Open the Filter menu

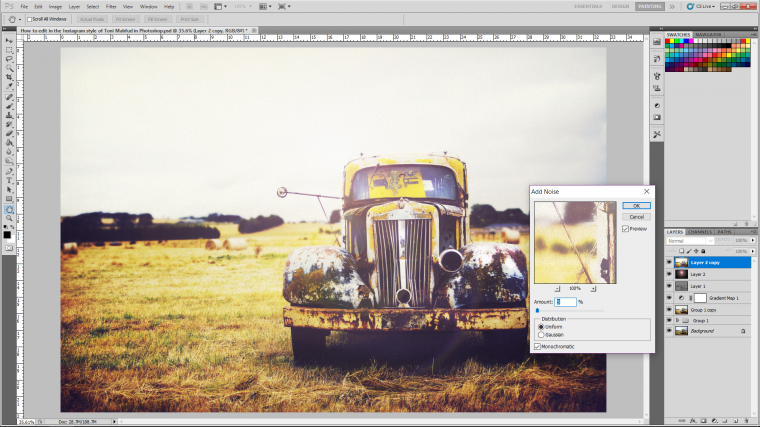point(111,7)
